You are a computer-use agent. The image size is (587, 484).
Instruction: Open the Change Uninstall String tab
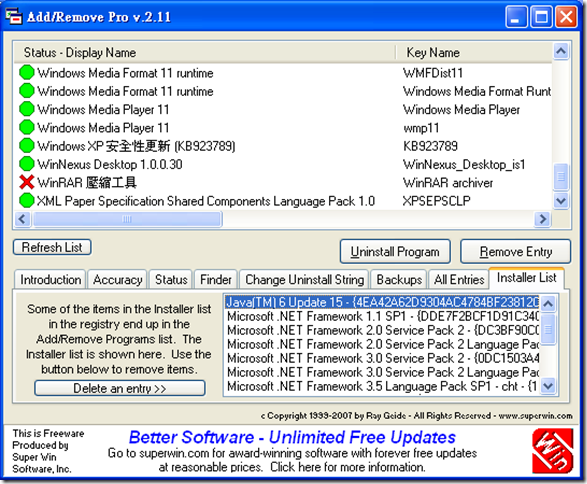304,280
